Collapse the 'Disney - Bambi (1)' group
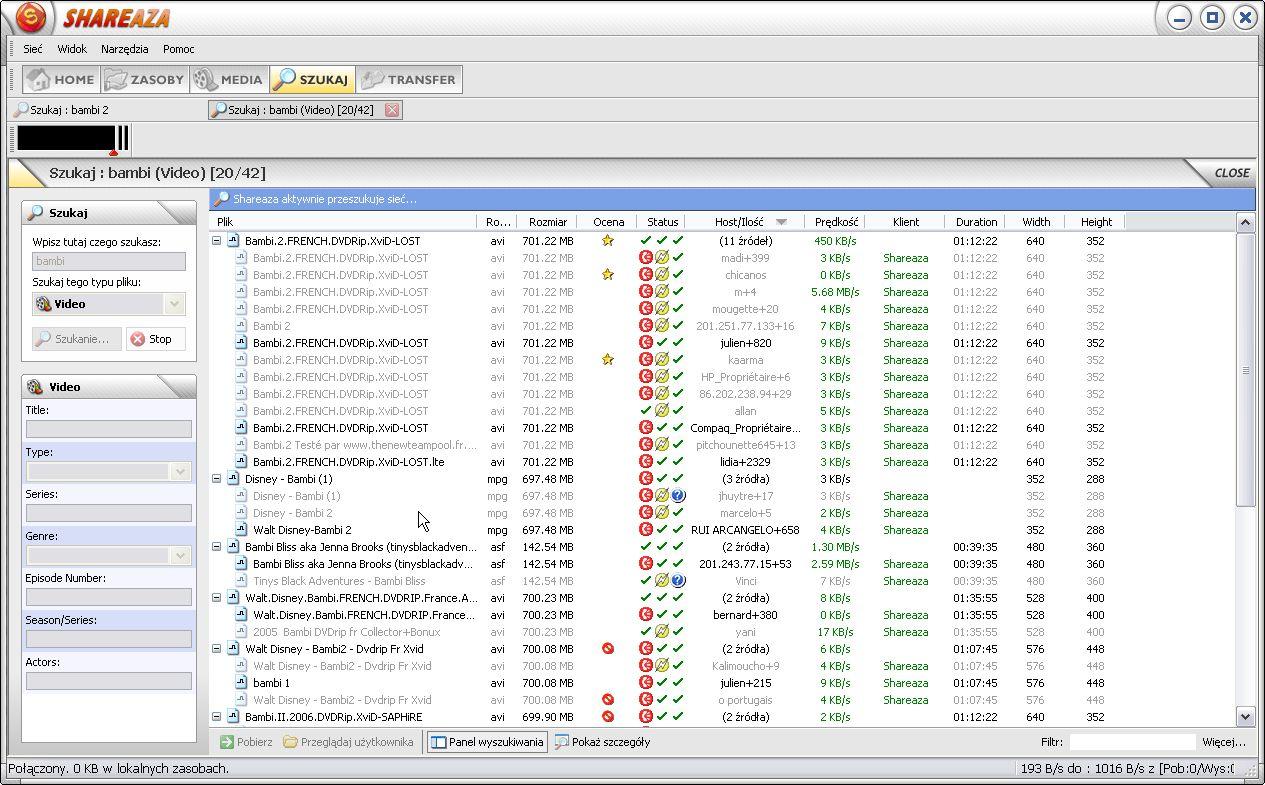 (x=217, y=479)
